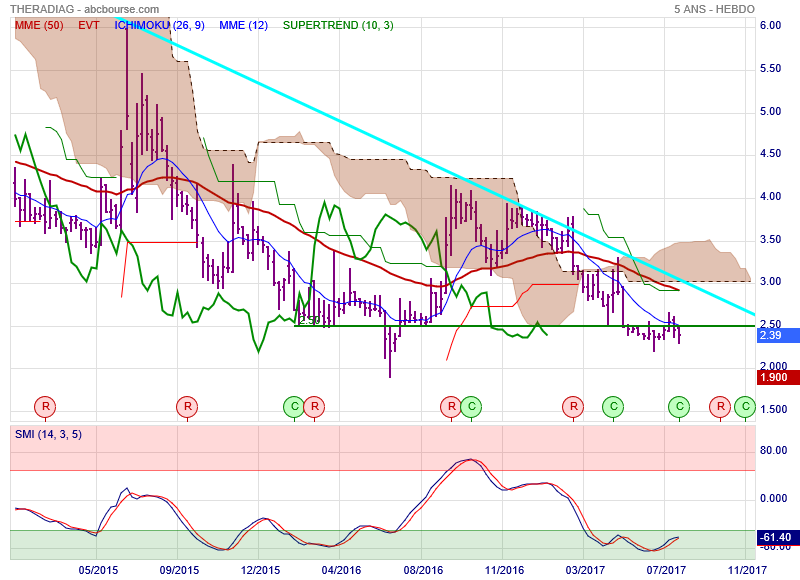Click the leftmost red R event marker
This screenshot has height=580, width=800.
(46, 406)
